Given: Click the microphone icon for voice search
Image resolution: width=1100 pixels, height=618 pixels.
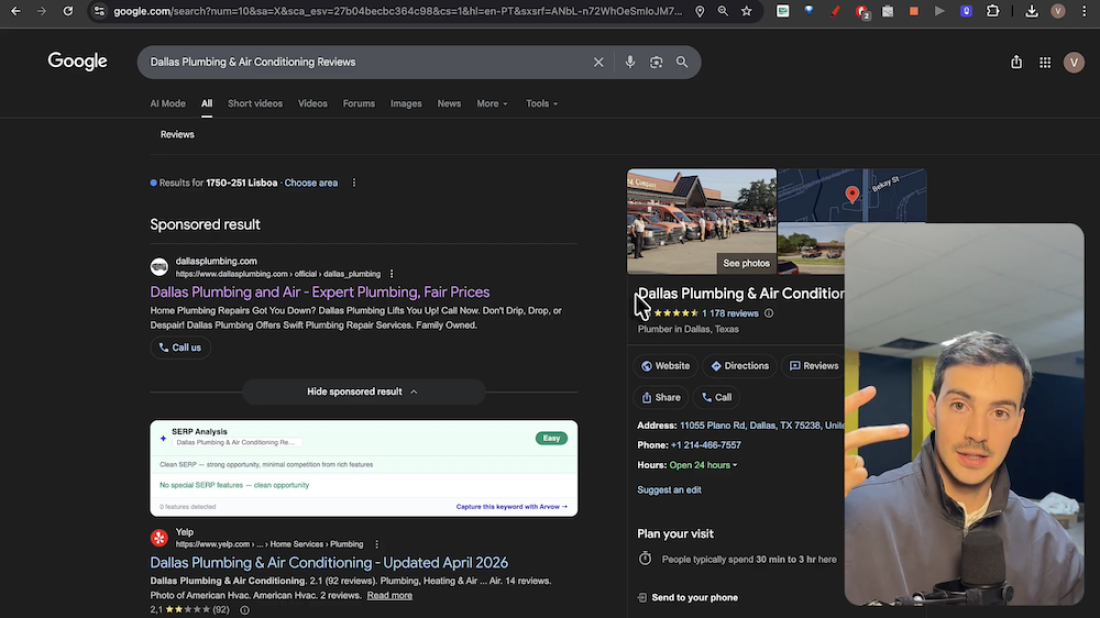Looking at the screenshot, I should click(630, 62).
